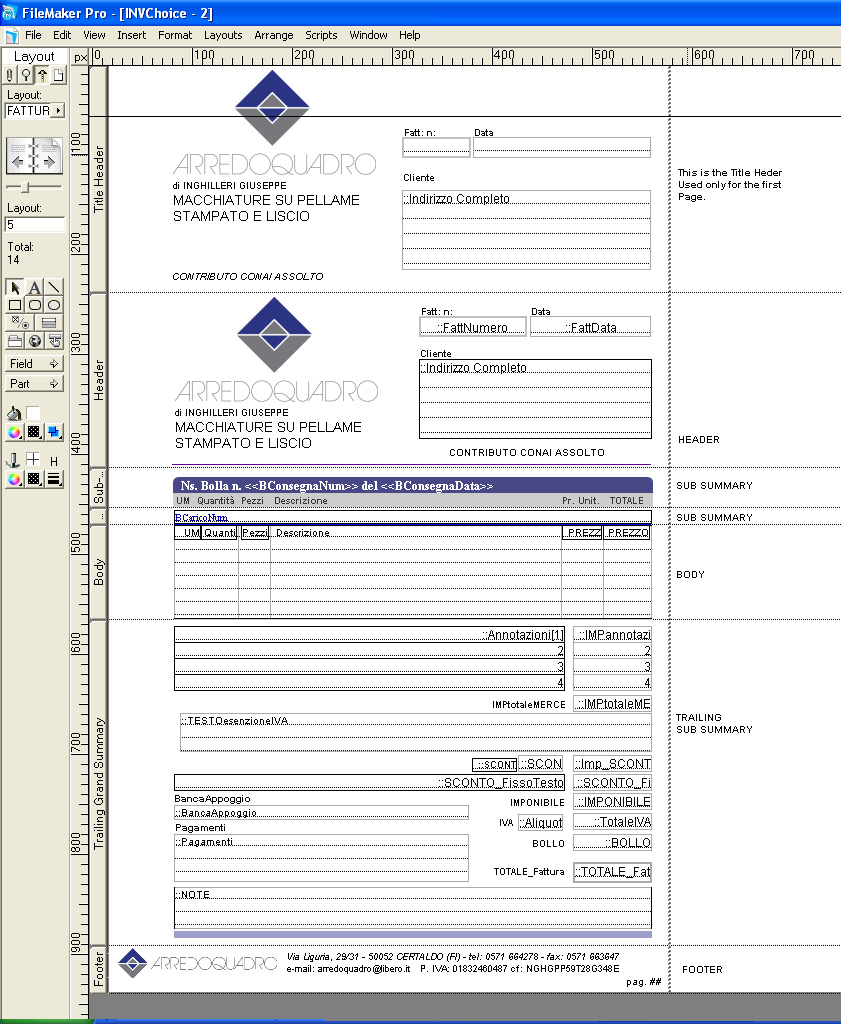Select the Text tool
Screen dimensions: 841x1026
pos(35,287)
